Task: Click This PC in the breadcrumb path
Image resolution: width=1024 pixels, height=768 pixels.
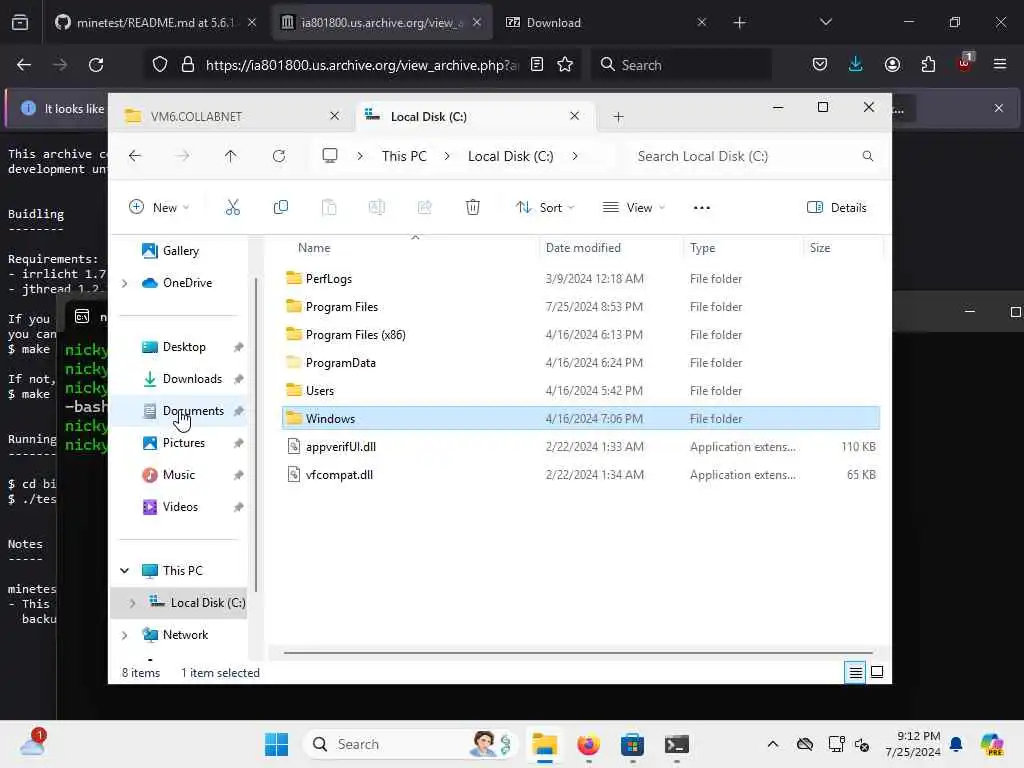Action: (404, 156)
